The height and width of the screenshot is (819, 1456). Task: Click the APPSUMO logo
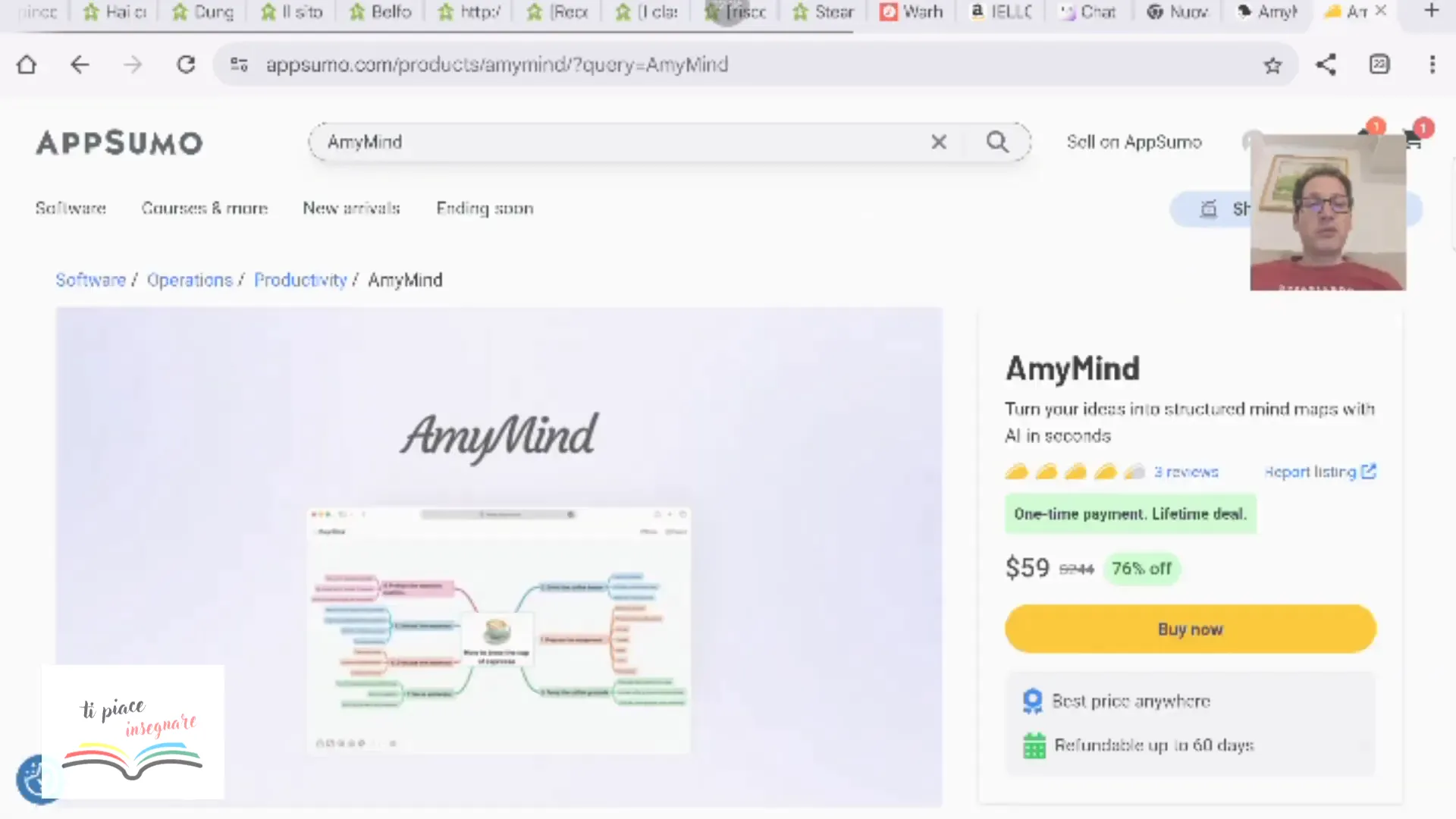point(119,143)
